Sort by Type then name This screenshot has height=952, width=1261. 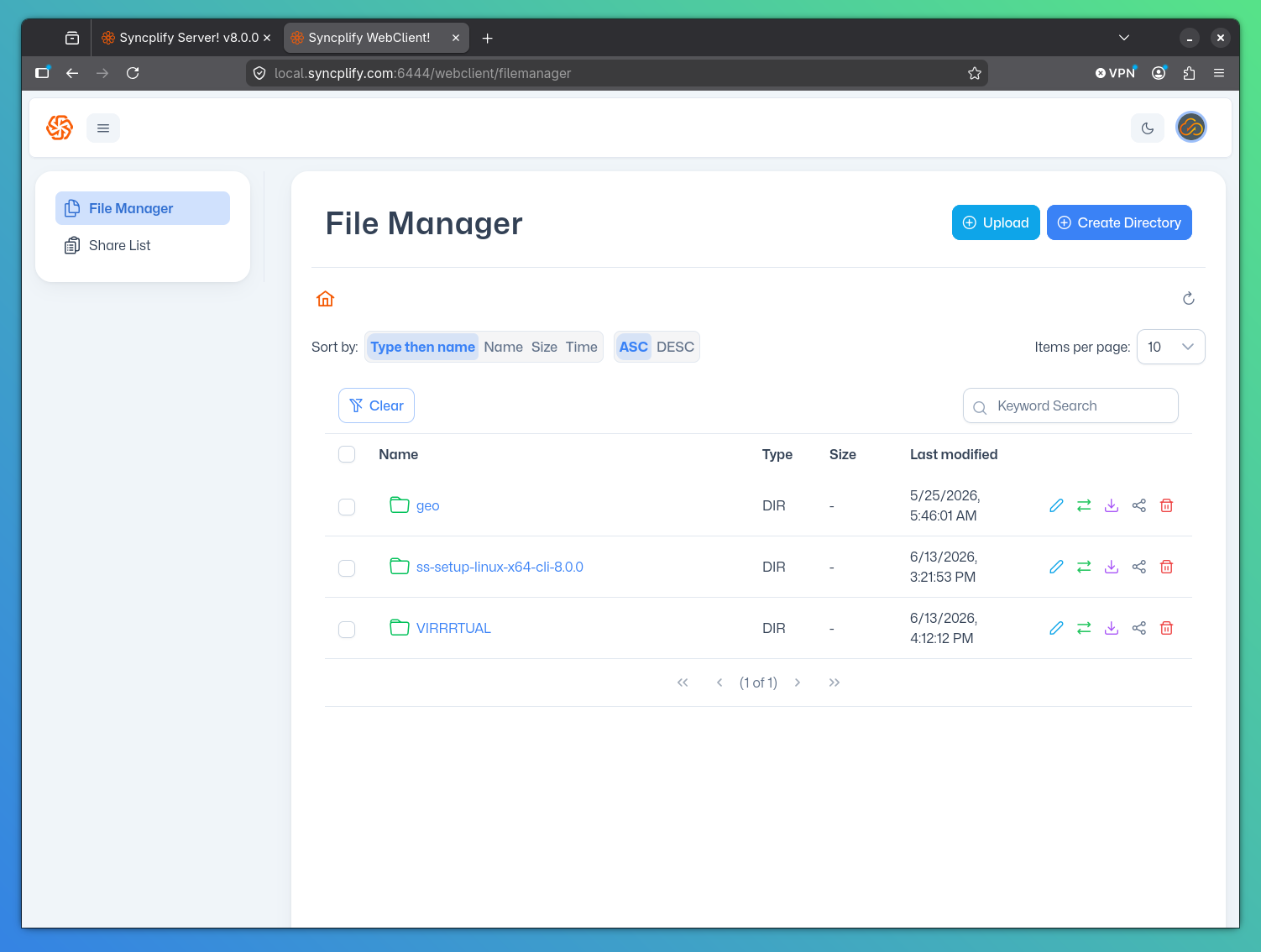coord(422,347)
